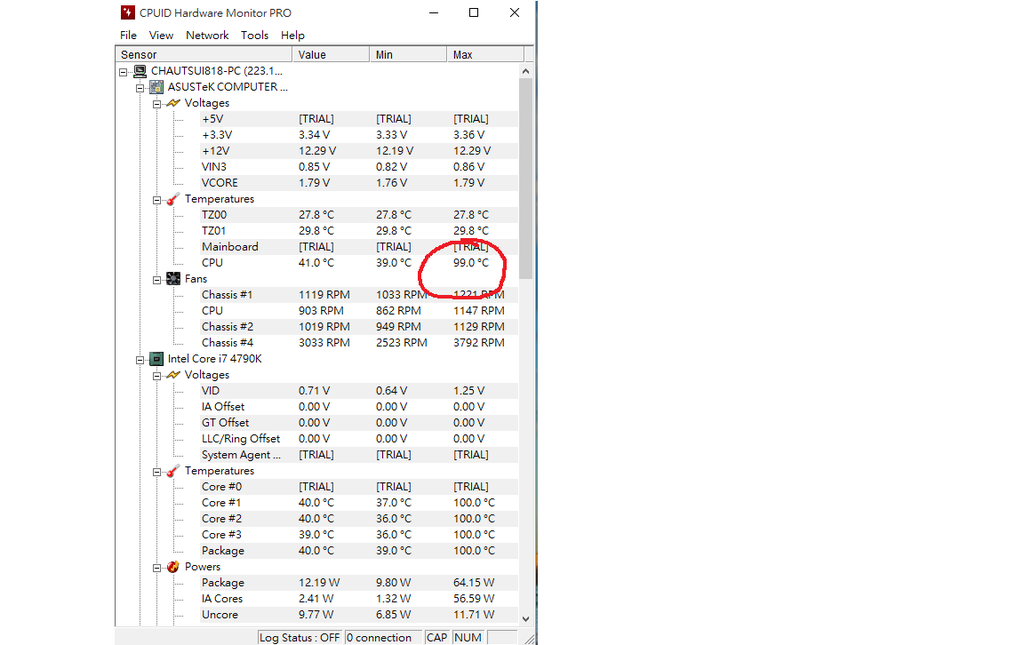Click the fan icon beside Fans
1024x645 pixels.
173,279
